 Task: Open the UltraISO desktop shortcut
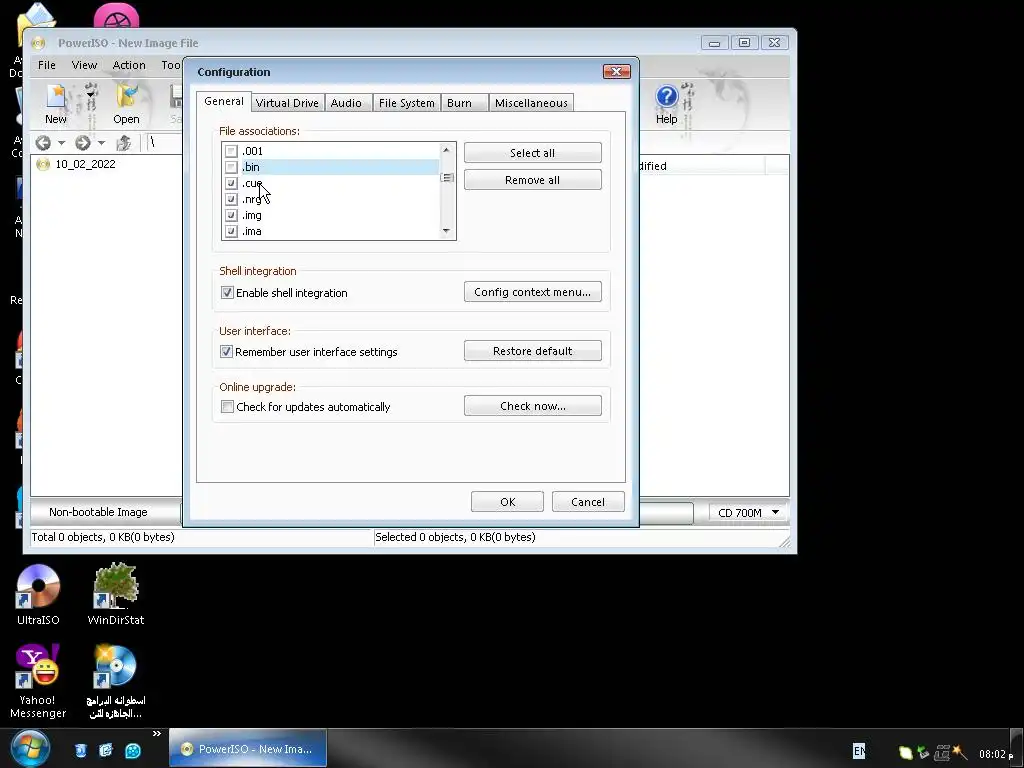(38, 594)
